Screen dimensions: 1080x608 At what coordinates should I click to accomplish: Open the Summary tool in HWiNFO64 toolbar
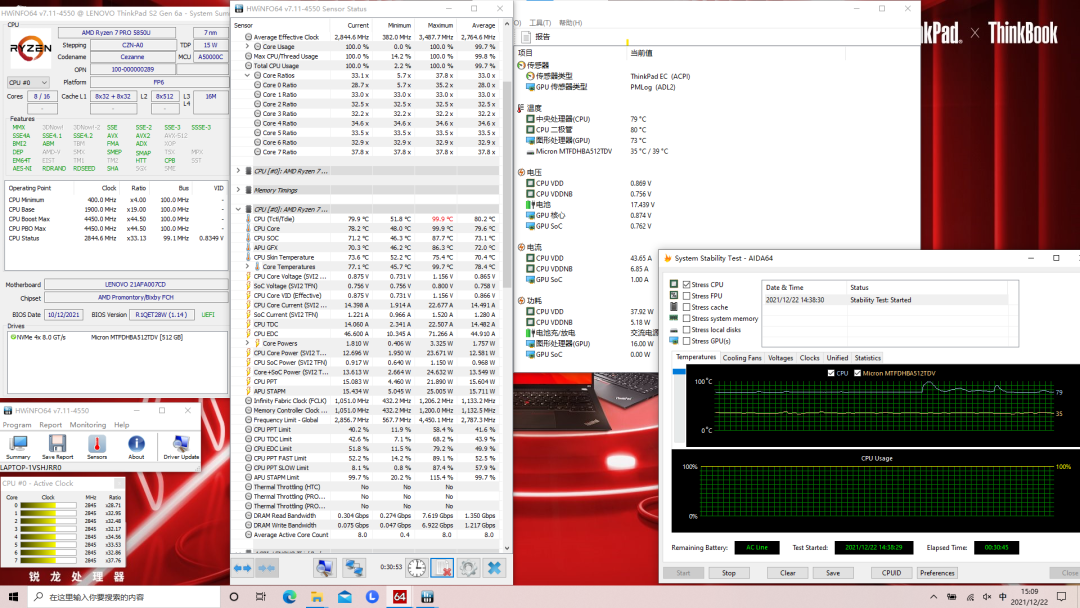point(18,447)
